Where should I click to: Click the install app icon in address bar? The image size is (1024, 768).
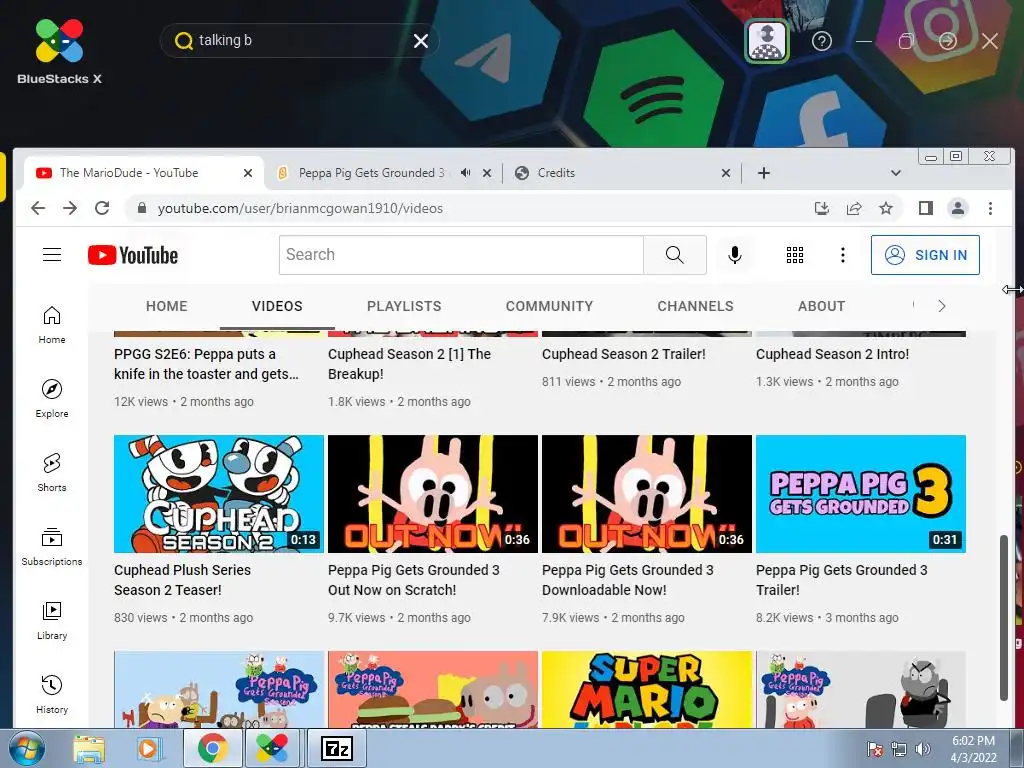822,208
